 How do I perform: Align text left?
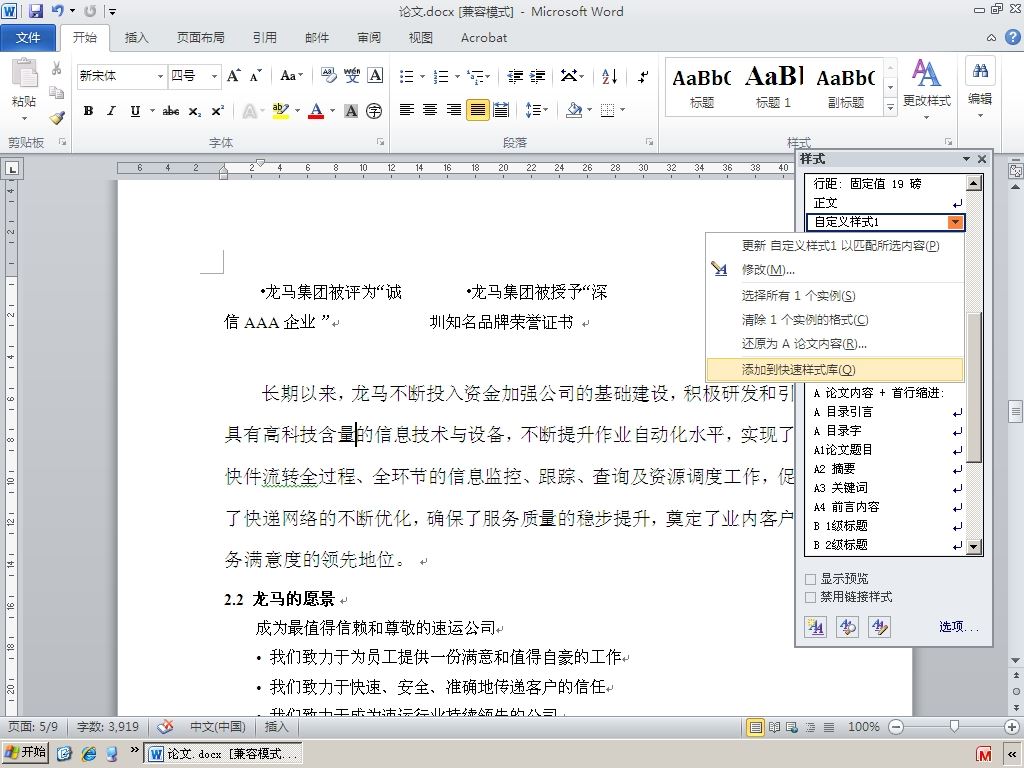[x=407, y=110]
